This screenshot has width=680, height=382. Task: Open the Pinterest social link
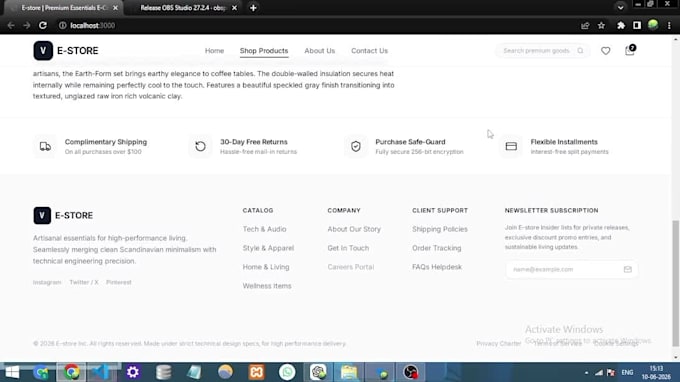118,282
